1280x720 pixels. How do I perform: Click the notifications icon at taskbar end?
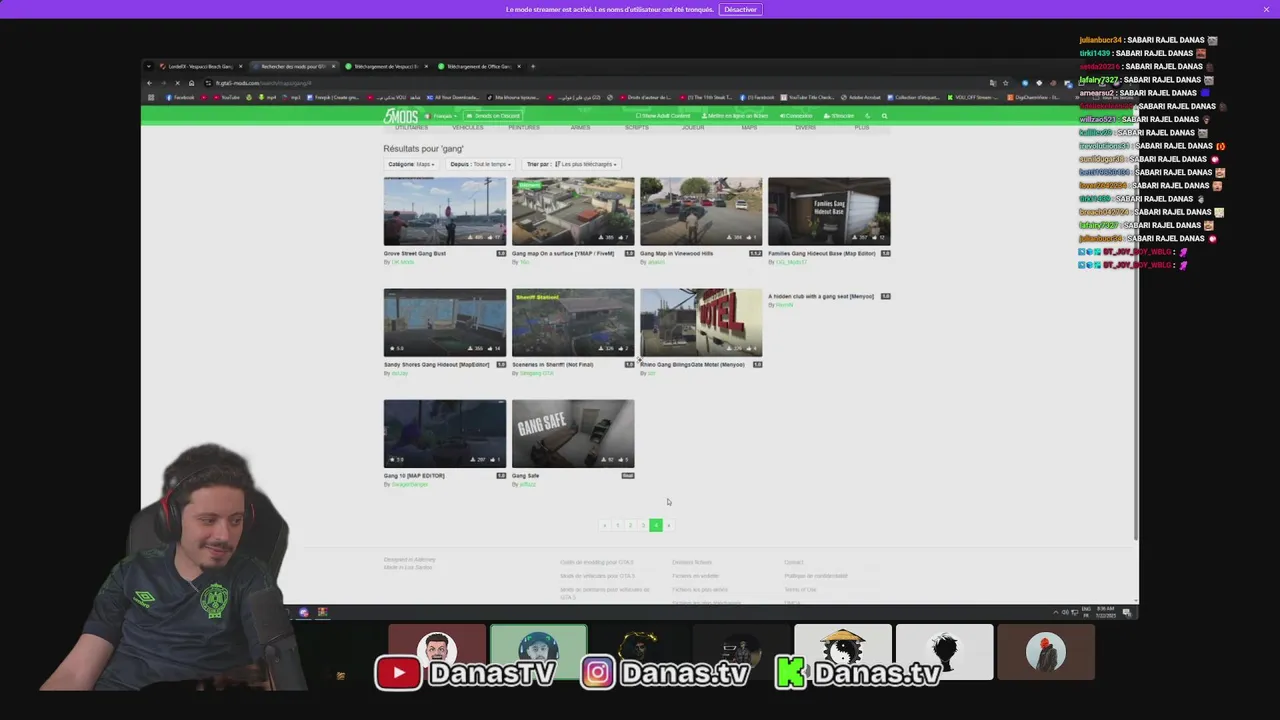[x=1127, y=612]
